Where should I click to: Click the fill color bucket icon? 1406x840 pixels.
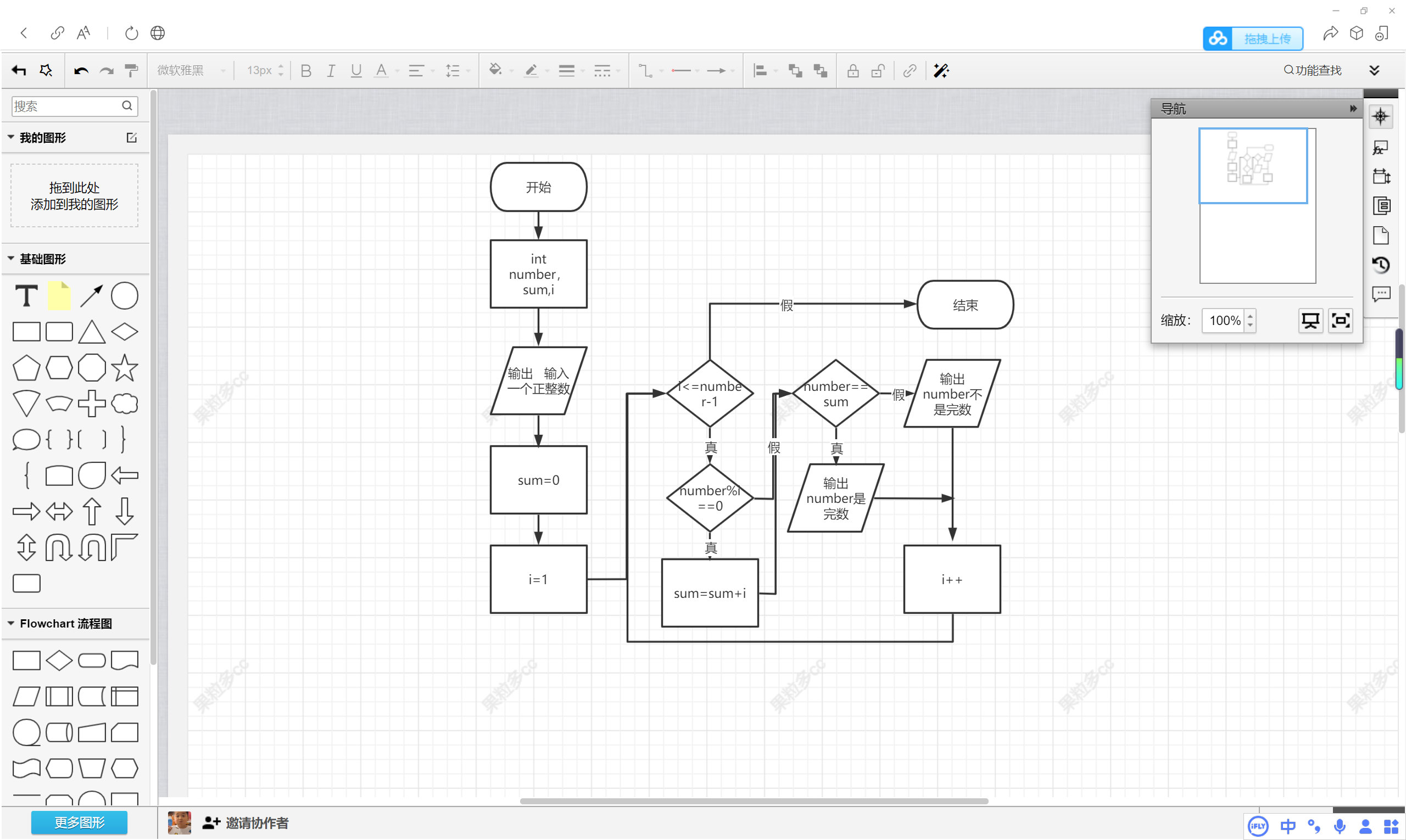[x=495, y=70]
